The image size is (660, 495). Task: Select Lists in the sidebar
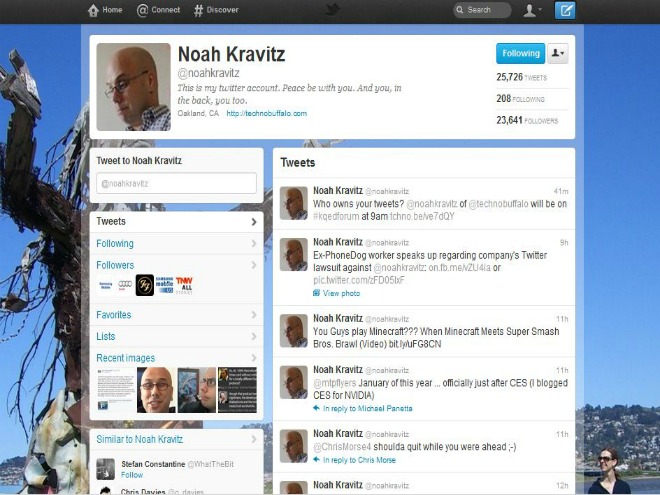176,336
